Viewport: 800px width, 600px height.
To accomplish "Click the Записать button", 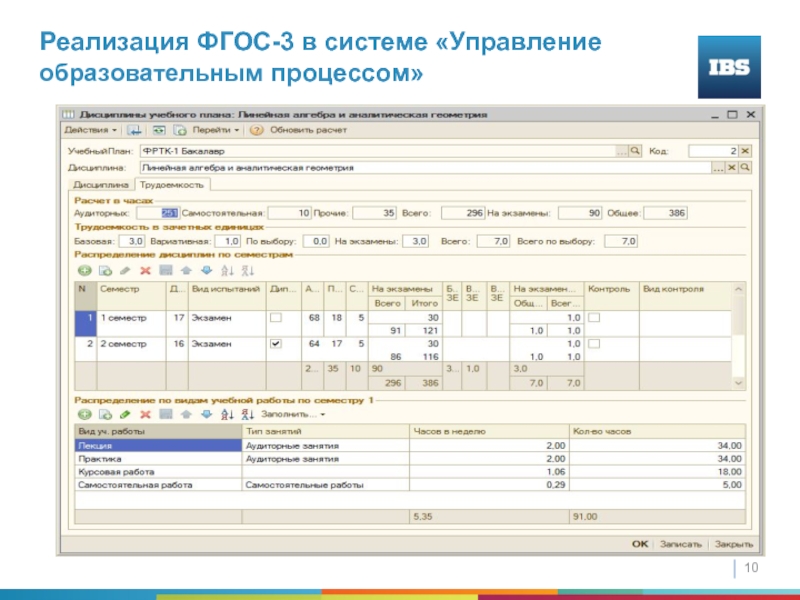I will pyautogui.click(x=681, y=544).
